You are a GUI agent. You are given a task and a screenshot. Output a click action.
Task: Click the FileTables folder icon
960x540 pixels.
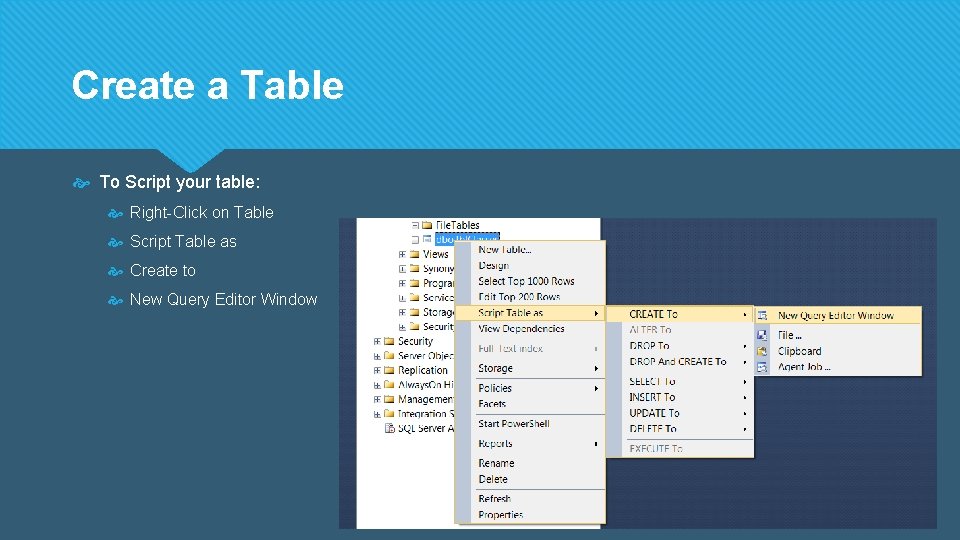(427, 225)
